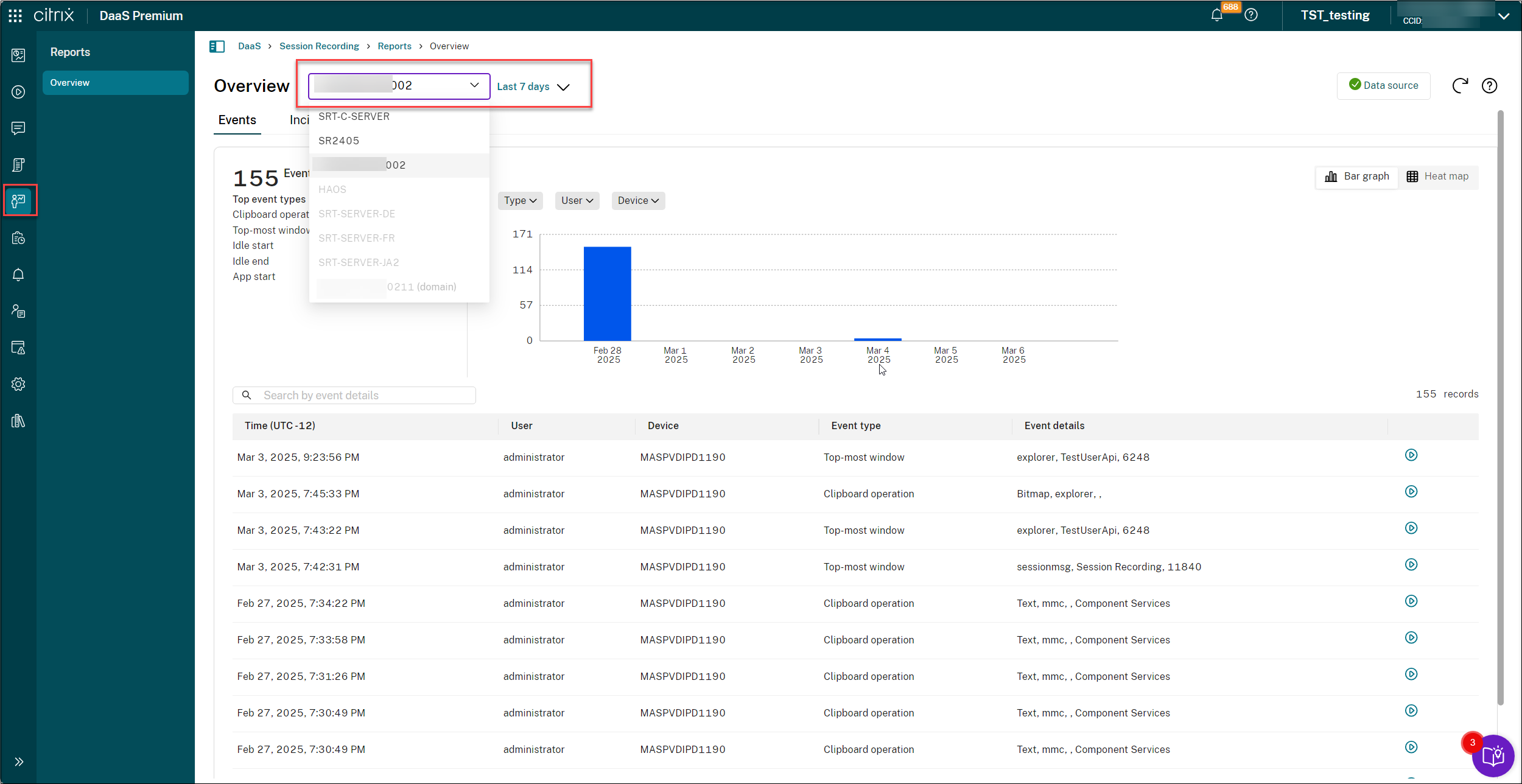Viewport: 1522px width, 784px height.
Task: Switch to the Events tab
Action: (237, 121)
